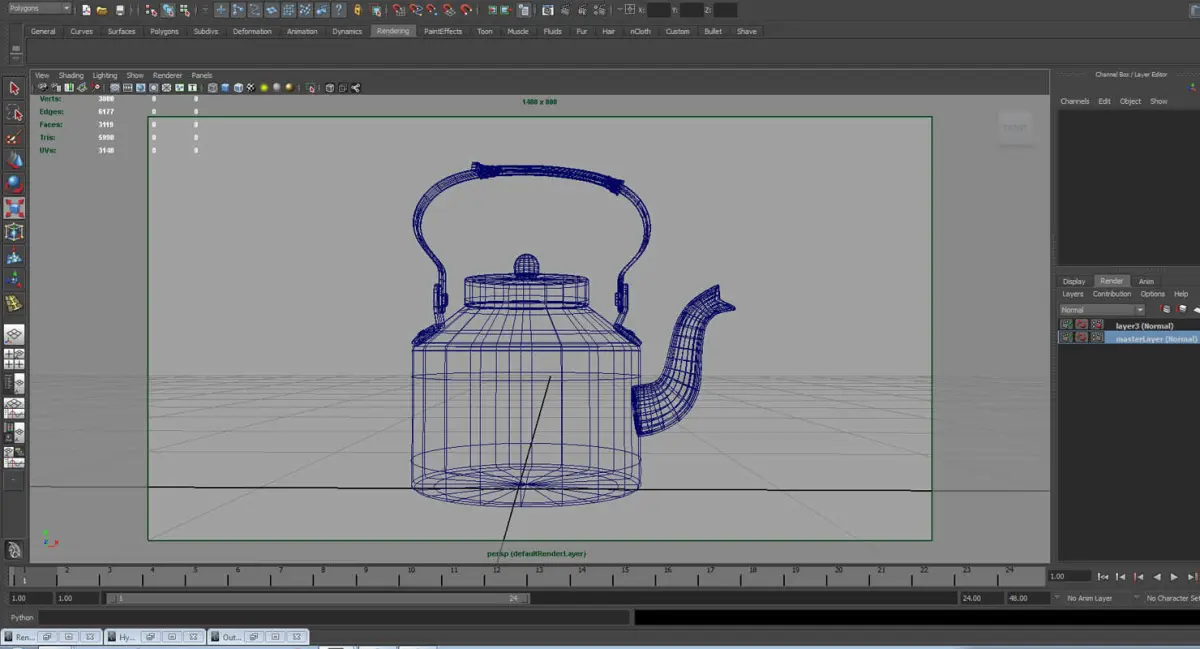Click the Save Scene disk icon
Screen dimensions: 1200x649
[x=120, y=10]
